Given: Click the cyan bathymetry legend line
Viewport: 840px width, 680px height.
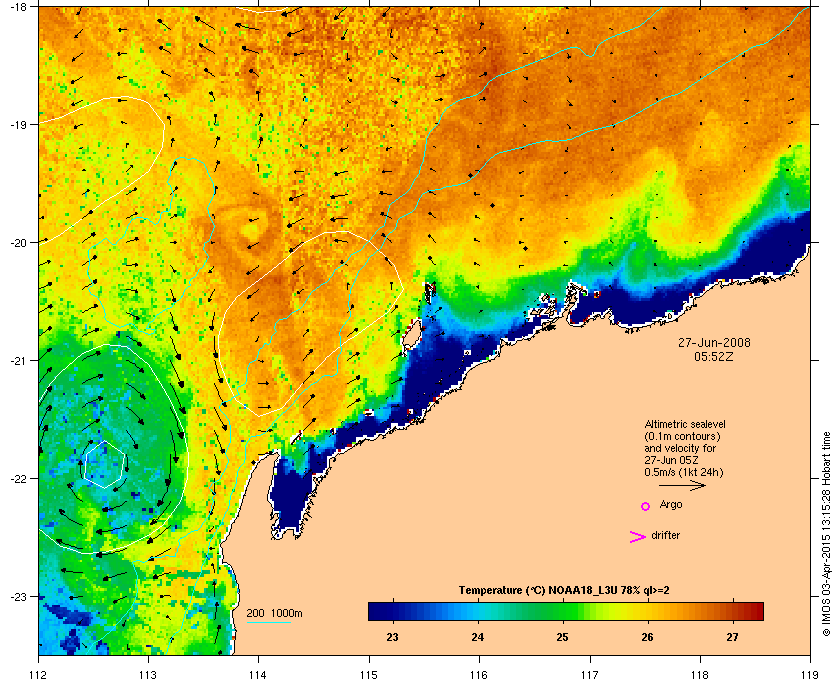Looking at the screenshot, I should click(x=268, y=622).
